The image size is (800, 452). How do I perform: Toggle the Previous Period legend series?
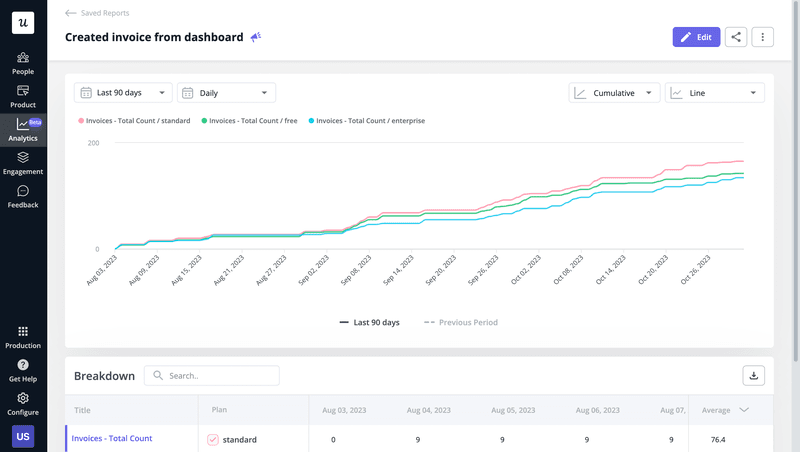pos(460,323)
